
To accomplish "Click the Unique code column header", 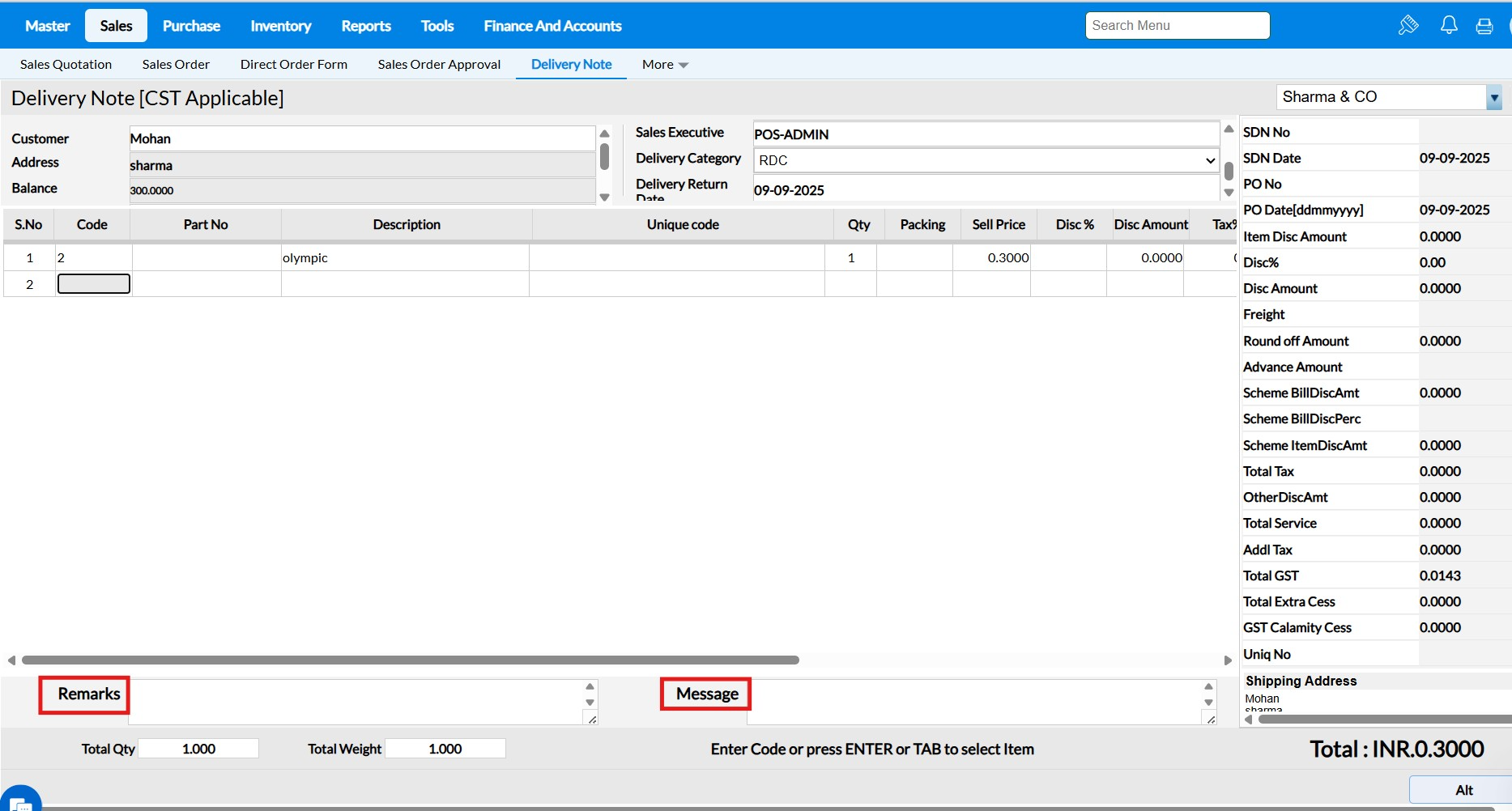I will coord(683,225).
